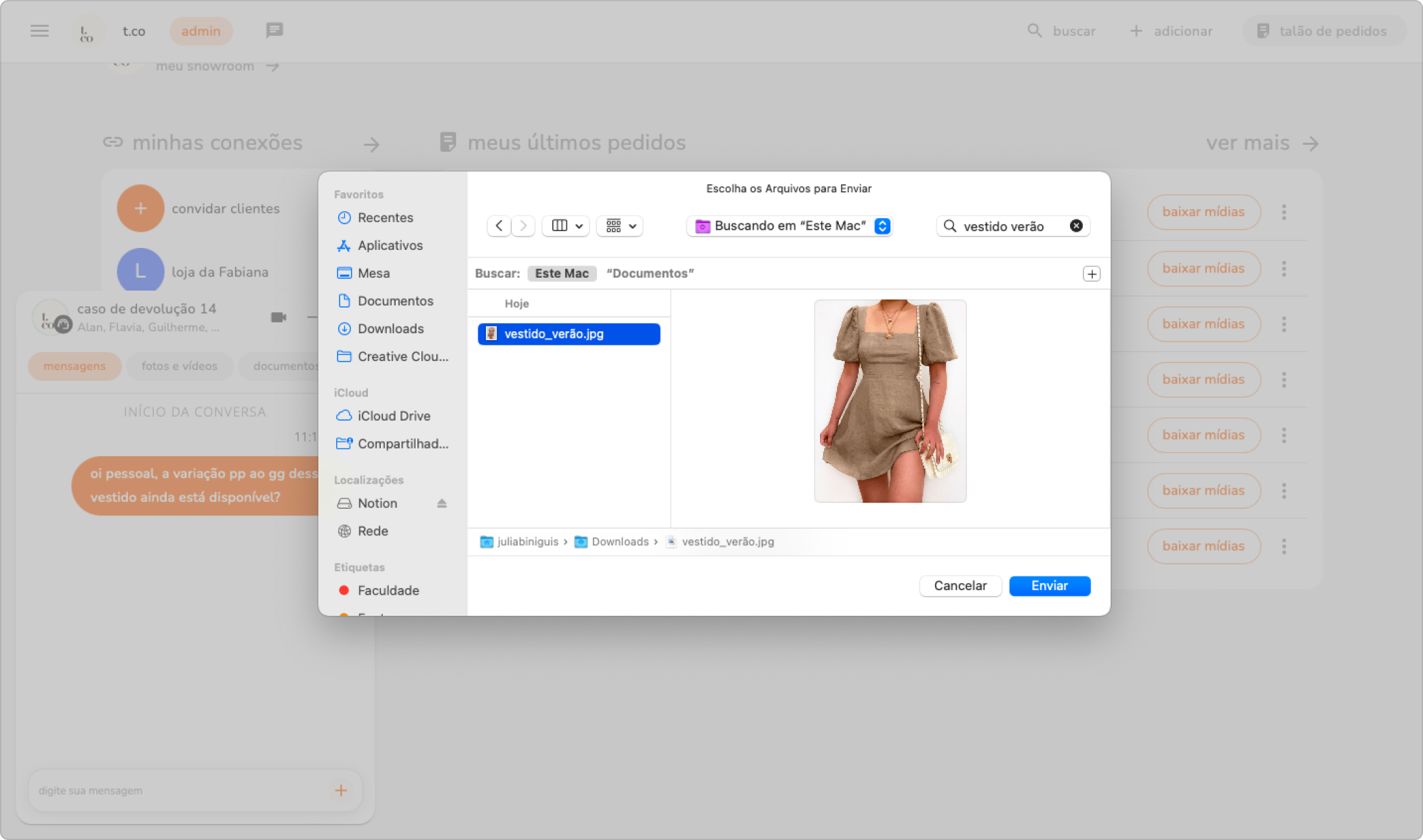1423x840 pixels.
Task: Switch search scope to "Documentos"
Action: pyautogui.click(x=650, y=274)
